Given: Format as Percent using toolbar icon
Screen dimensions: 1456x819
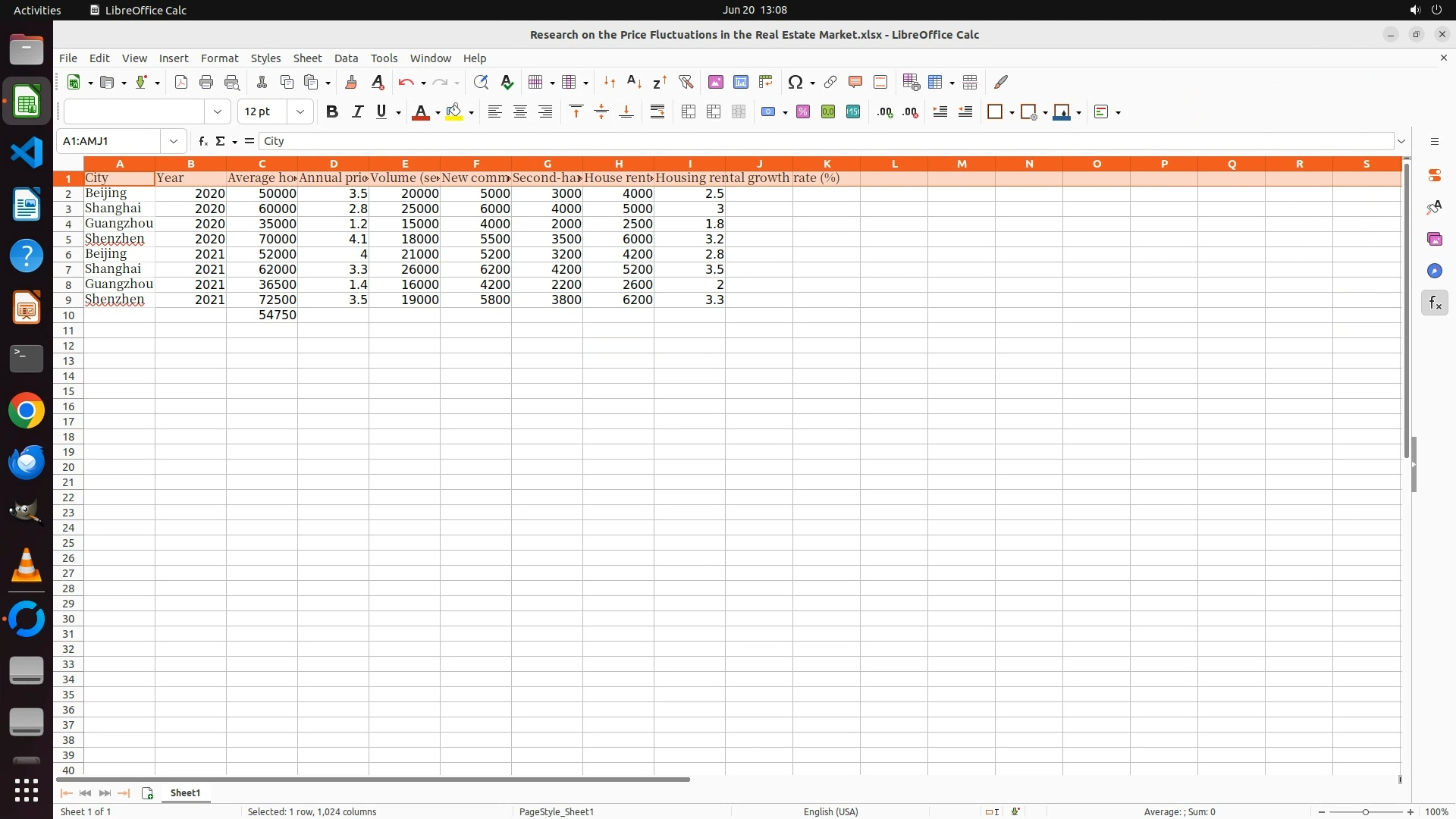Looking at the screenshot, I should (x=803, y=112).
